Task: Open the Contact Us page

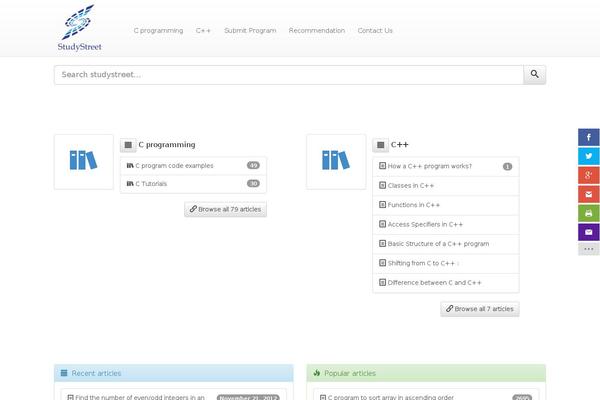Action: pyautogui.click(x=375, y=31)
